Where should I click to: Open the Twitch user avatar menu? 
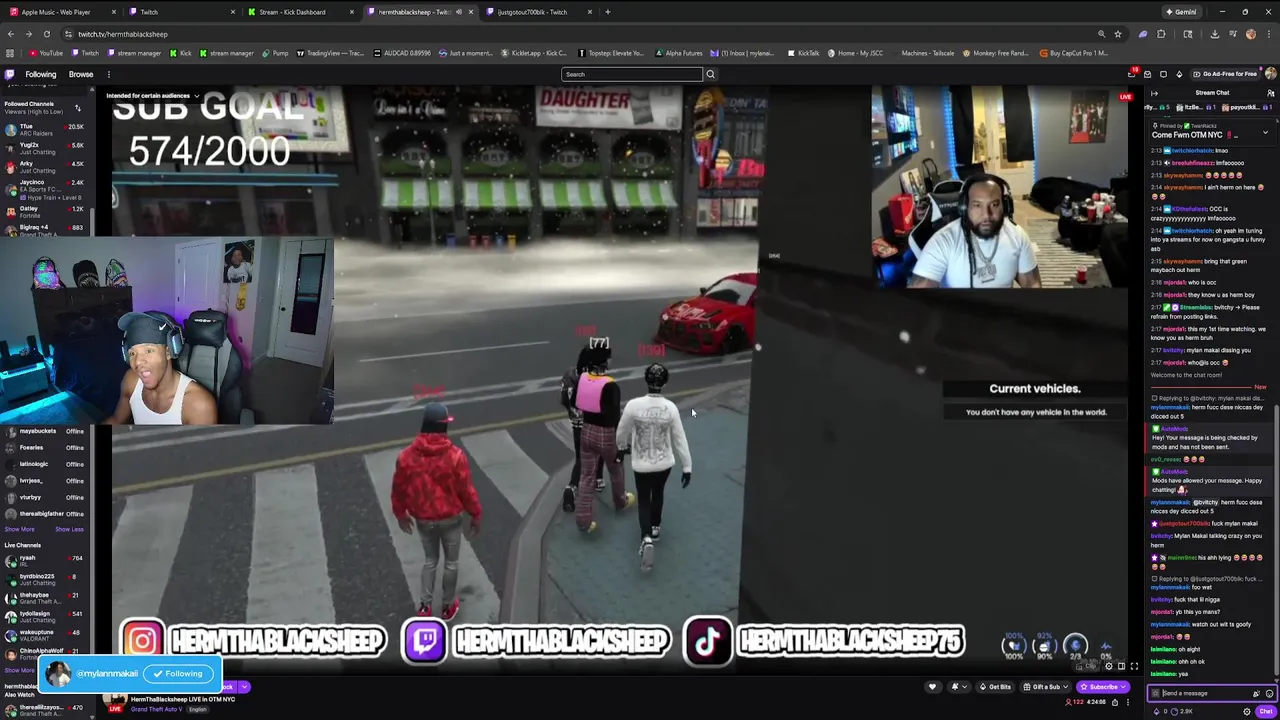pyautogui.click(x=1270, y=74)
